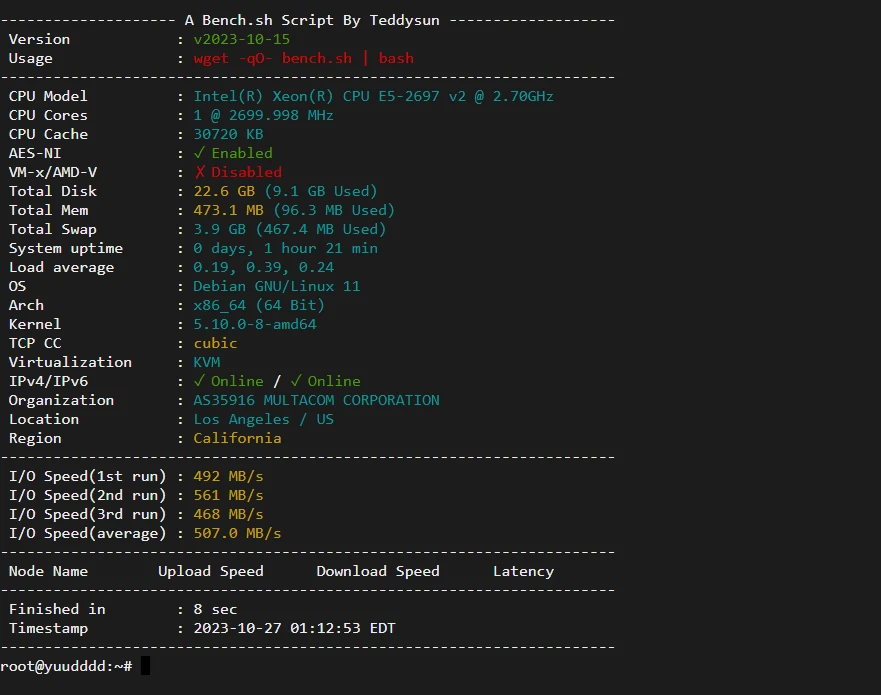Image resolution: width=881 pixels, height=695 pixels.
Task: Click the IPv4 Online checkmark
Action: pos(199,381)
